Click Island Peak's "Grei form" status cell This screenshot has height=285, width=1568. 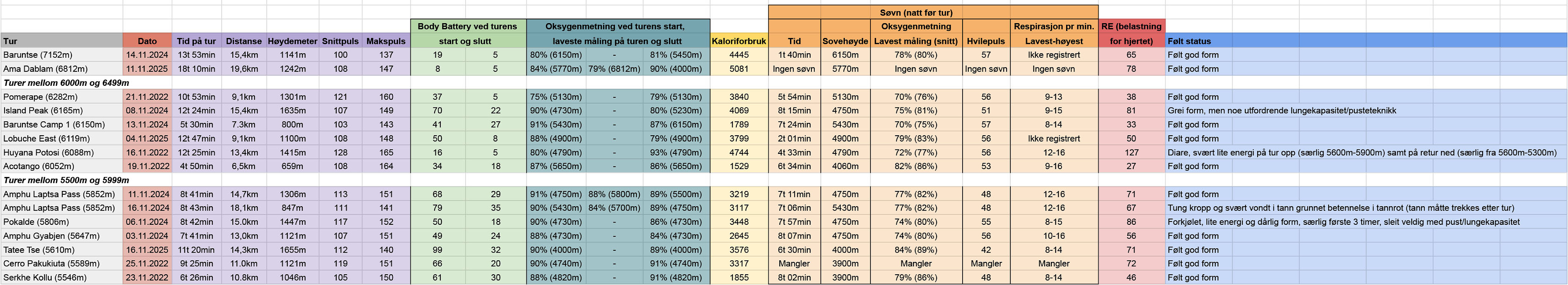(x=1281, y=111)
